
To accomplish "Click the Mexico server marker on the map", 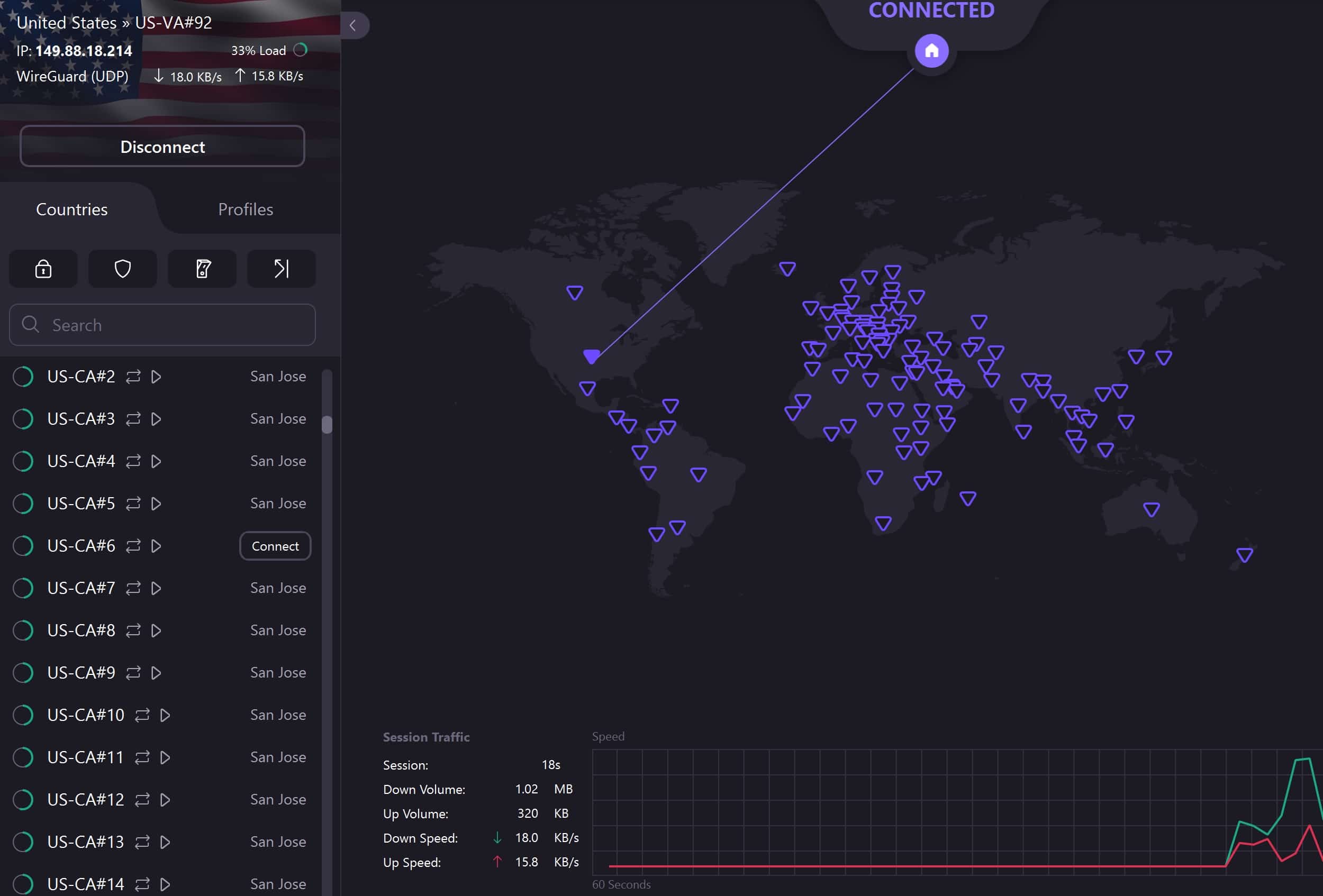I will coord(587,389).
